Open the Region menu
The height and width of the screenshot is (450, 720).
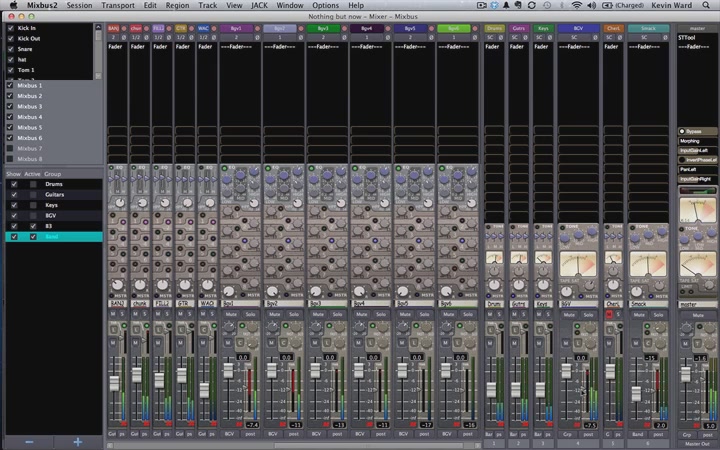177,6
